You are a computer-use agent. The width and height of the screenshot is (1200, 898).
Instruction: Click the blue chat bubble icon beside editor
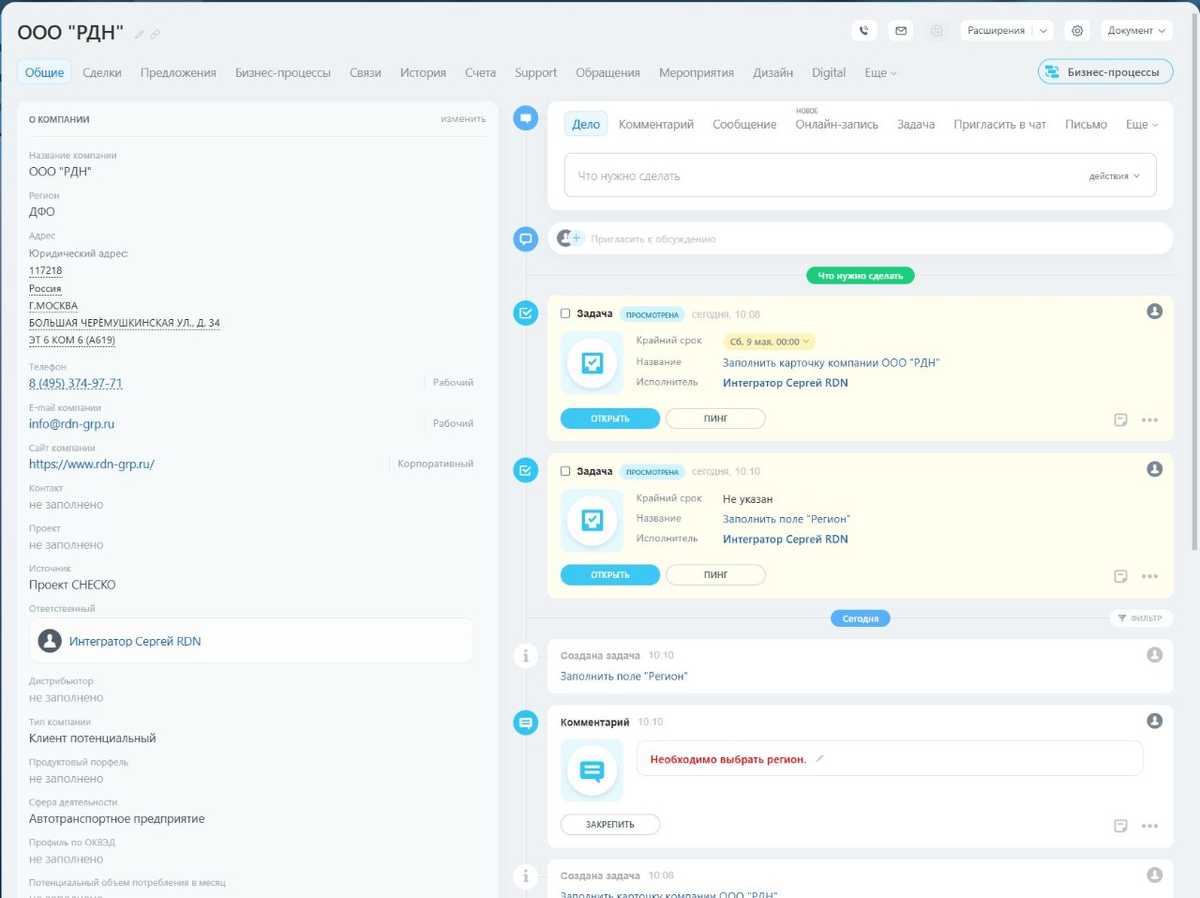pos(525,118)
